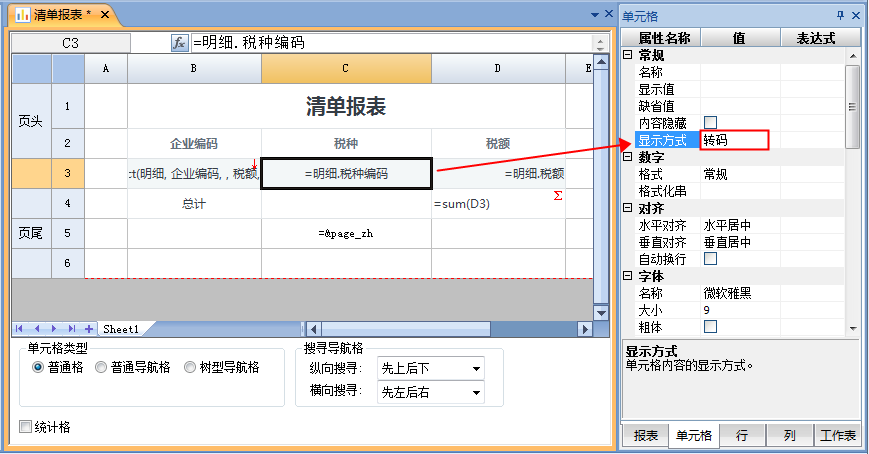
Task: Collapse the 数字 property group
Action: [x=627, y=157]
